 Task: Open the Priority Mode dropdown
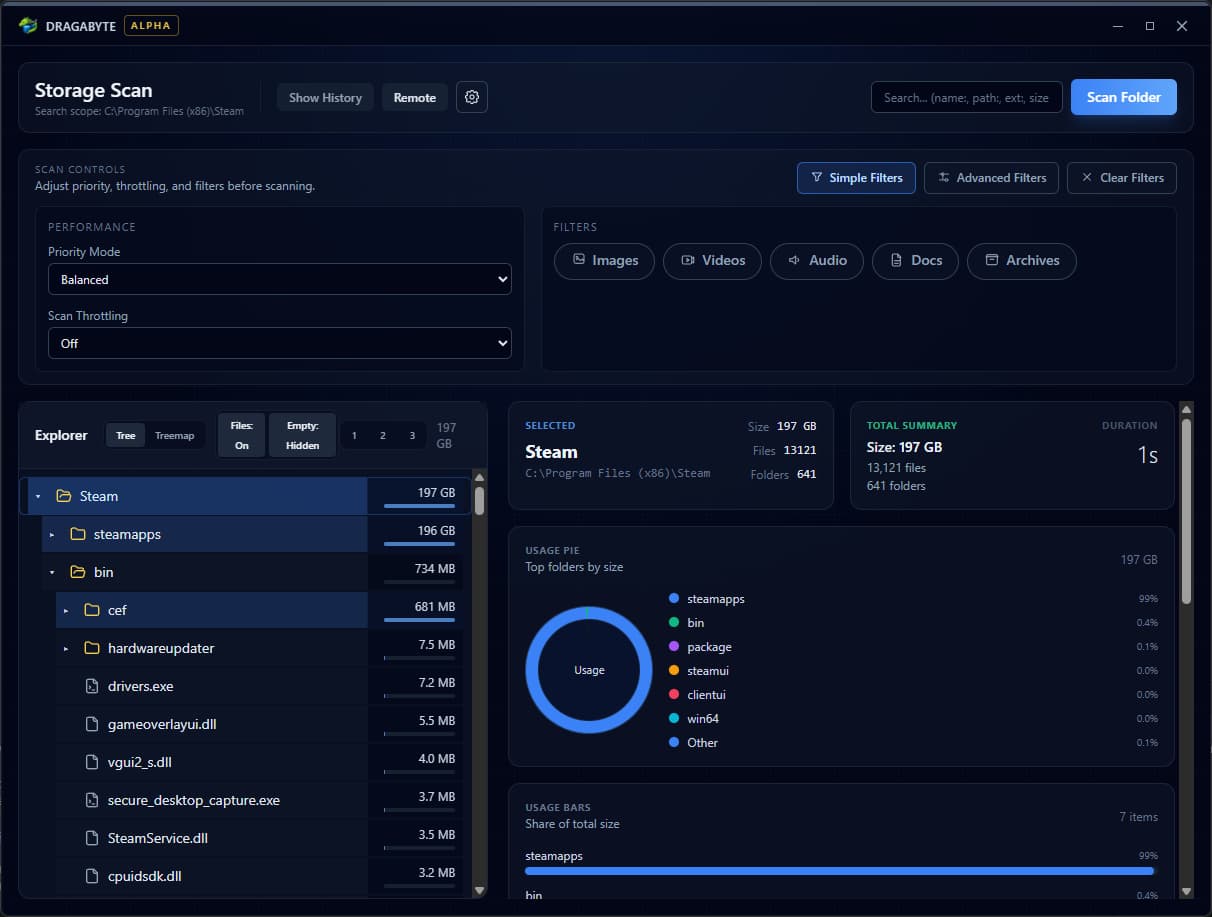[280, 279]
